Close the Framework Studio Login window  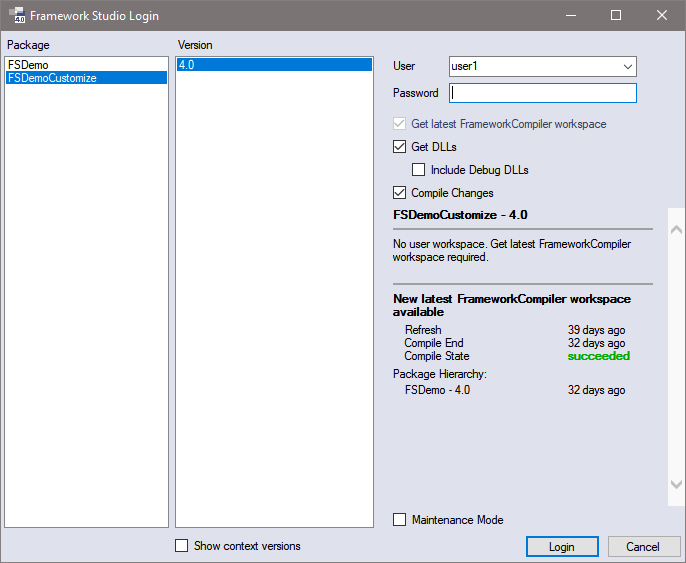click(662, 15)
